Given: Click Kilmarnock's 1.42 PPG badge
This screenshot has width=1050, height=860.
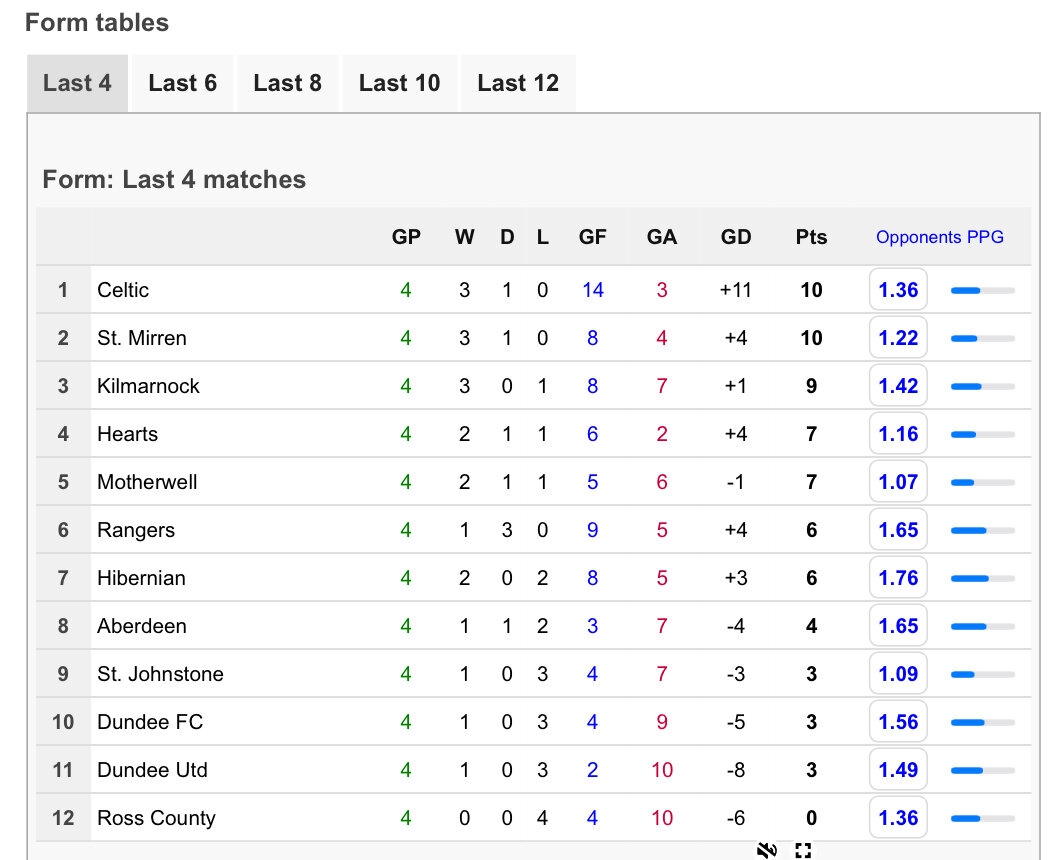Looking at the screenshot, I should click(x=898, y=386).
